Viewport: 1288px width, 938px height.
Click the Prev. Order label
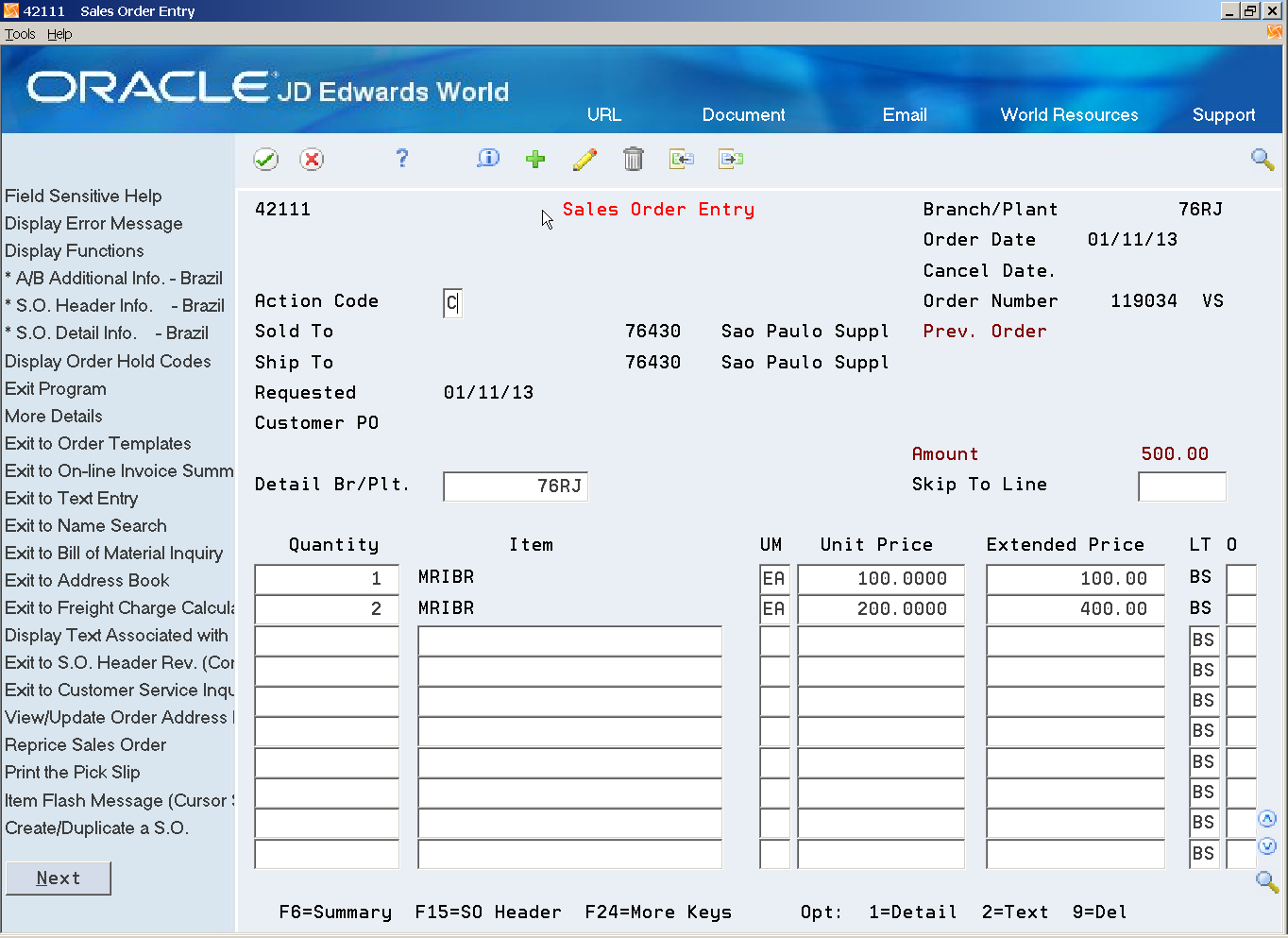[985, 331]
